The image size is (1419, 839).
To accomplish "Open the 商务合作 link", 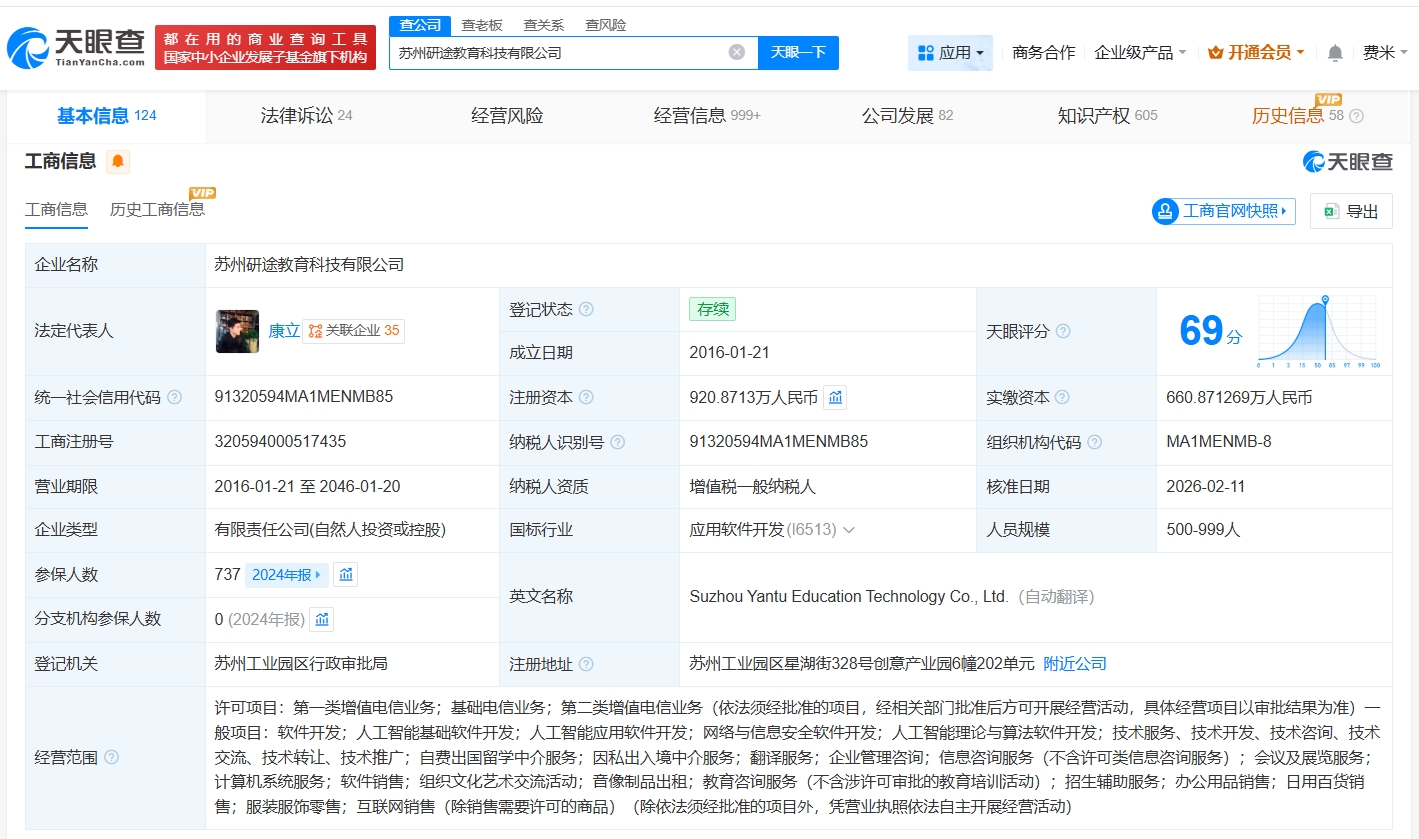I will [x=1044, y=52].
